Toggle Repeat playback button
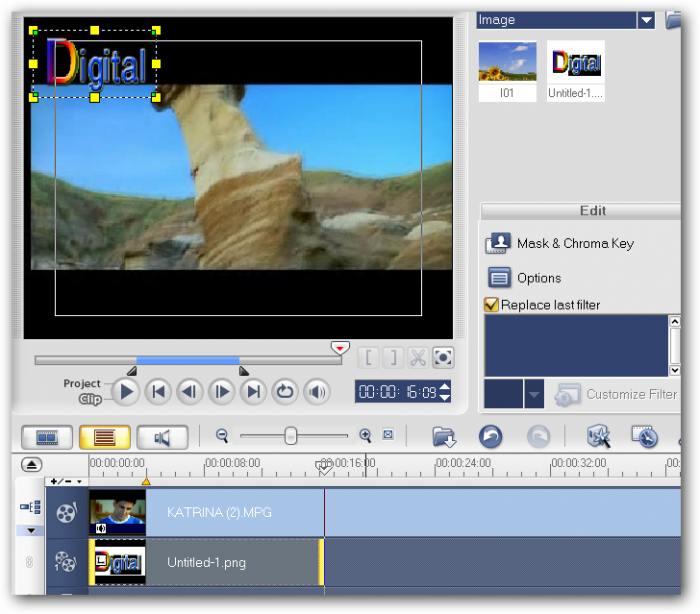700x614 pixels. pyautogui.click(x=285, y=393)
